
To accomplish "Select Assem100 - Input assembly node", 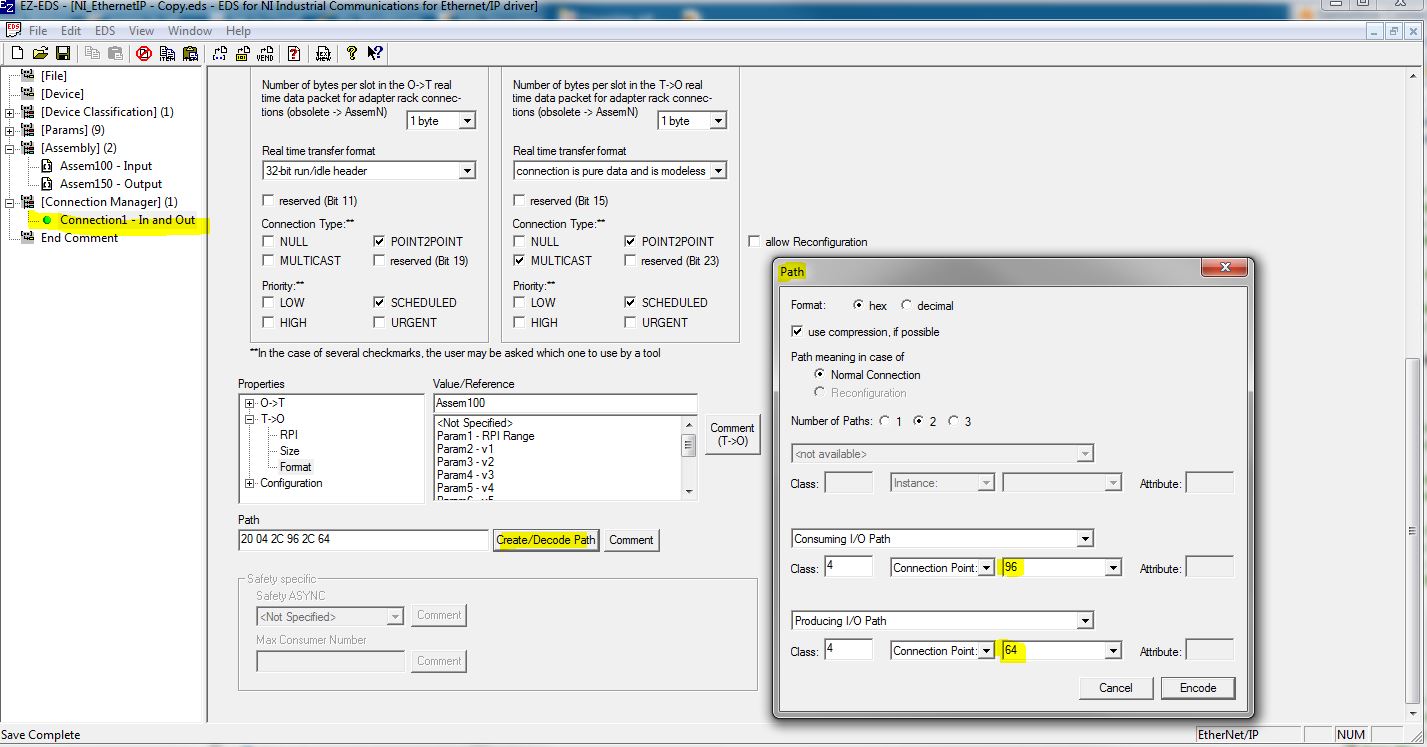I will [x=106, y=166].
